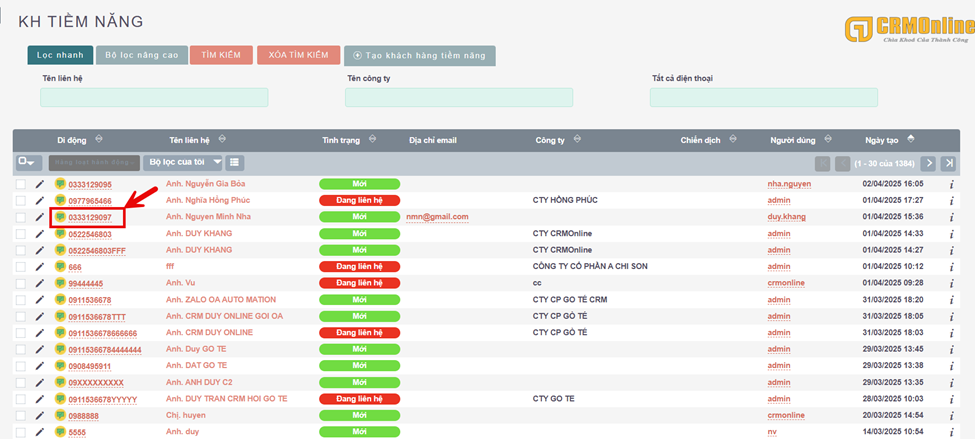This screenshot has width=975, height=439.
Task: Open the Hàng loạt hành động dropdown
Action: click(94, 162)
